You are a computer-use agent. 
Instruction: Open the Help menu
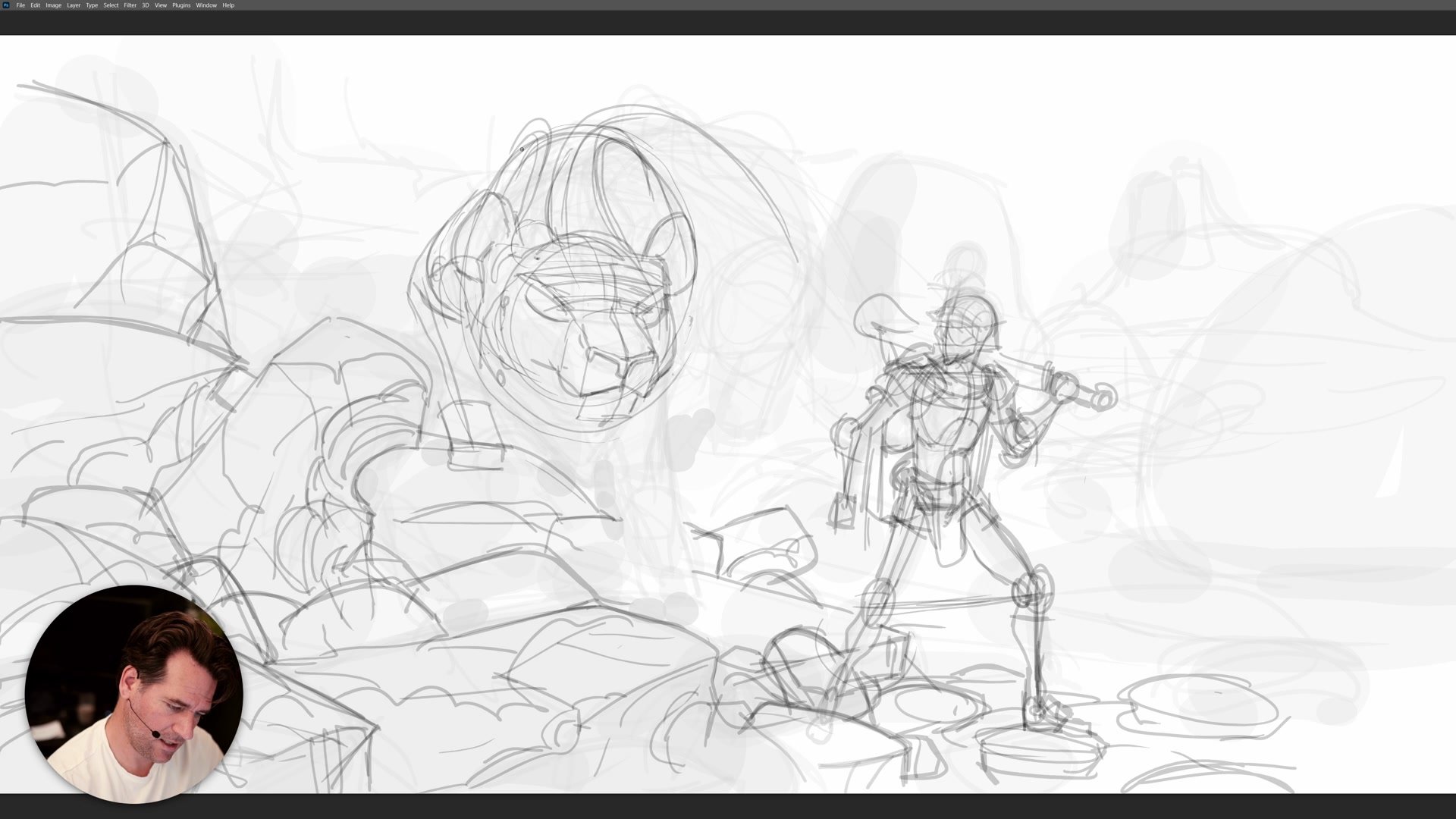228,5
